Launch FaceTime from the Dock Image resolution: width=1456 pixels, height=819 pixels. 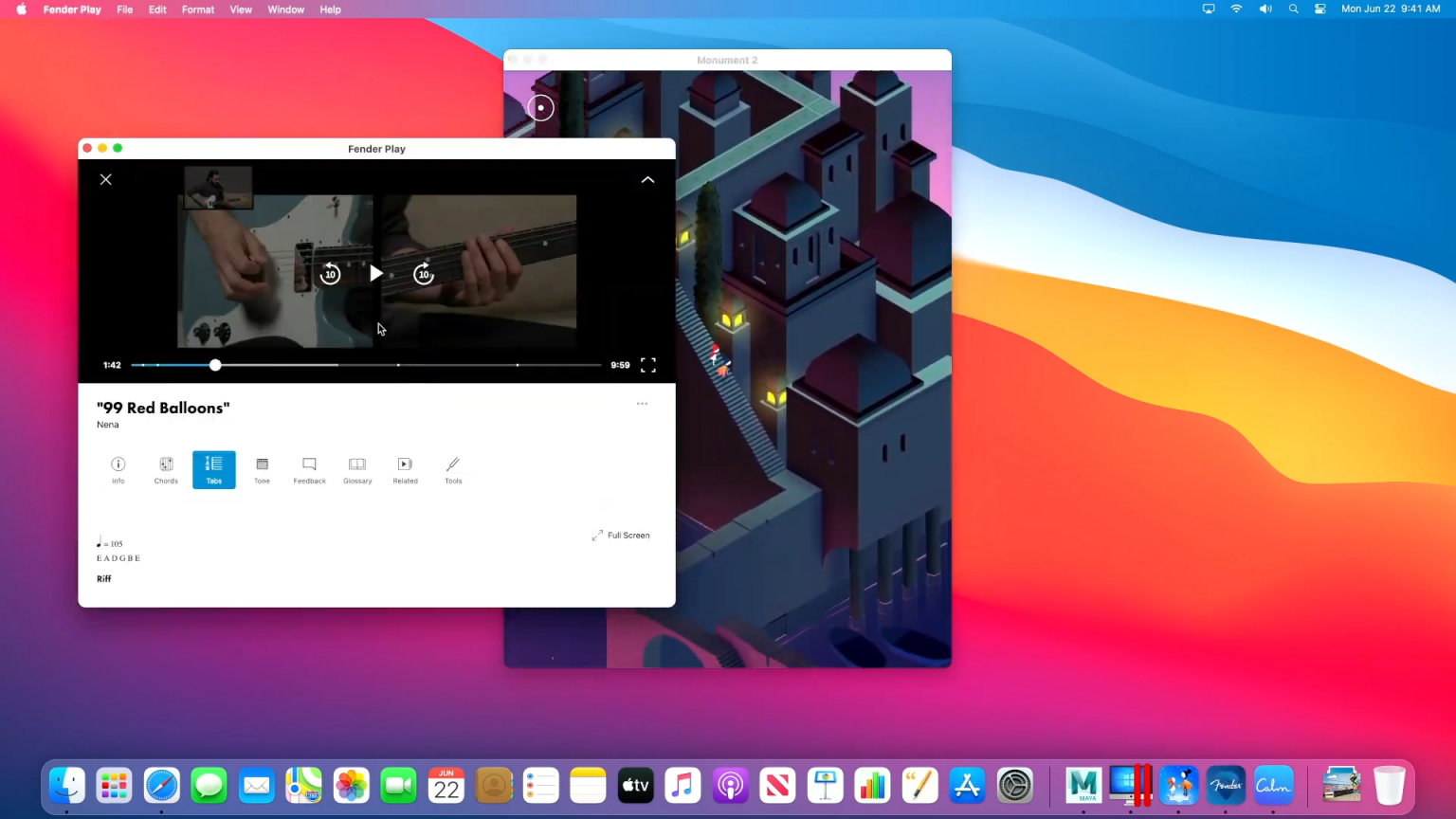(x=398, y=785)
